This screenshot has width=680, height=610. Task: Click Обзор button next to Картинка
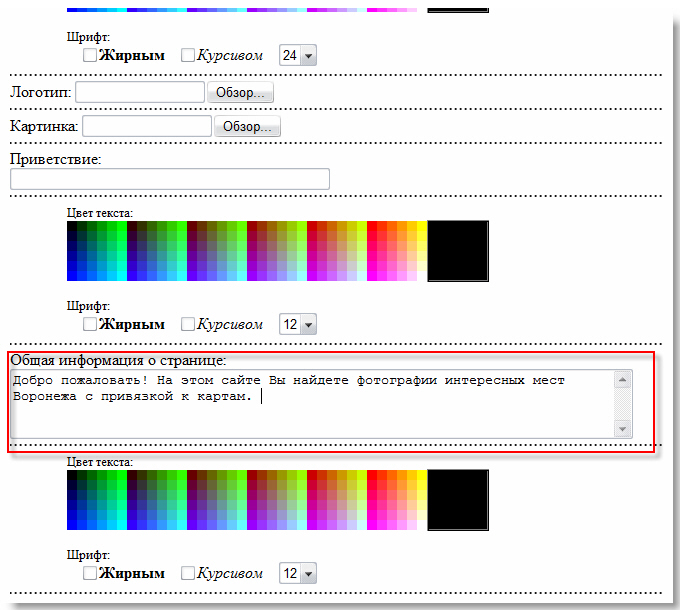click(x=247, y=126)
